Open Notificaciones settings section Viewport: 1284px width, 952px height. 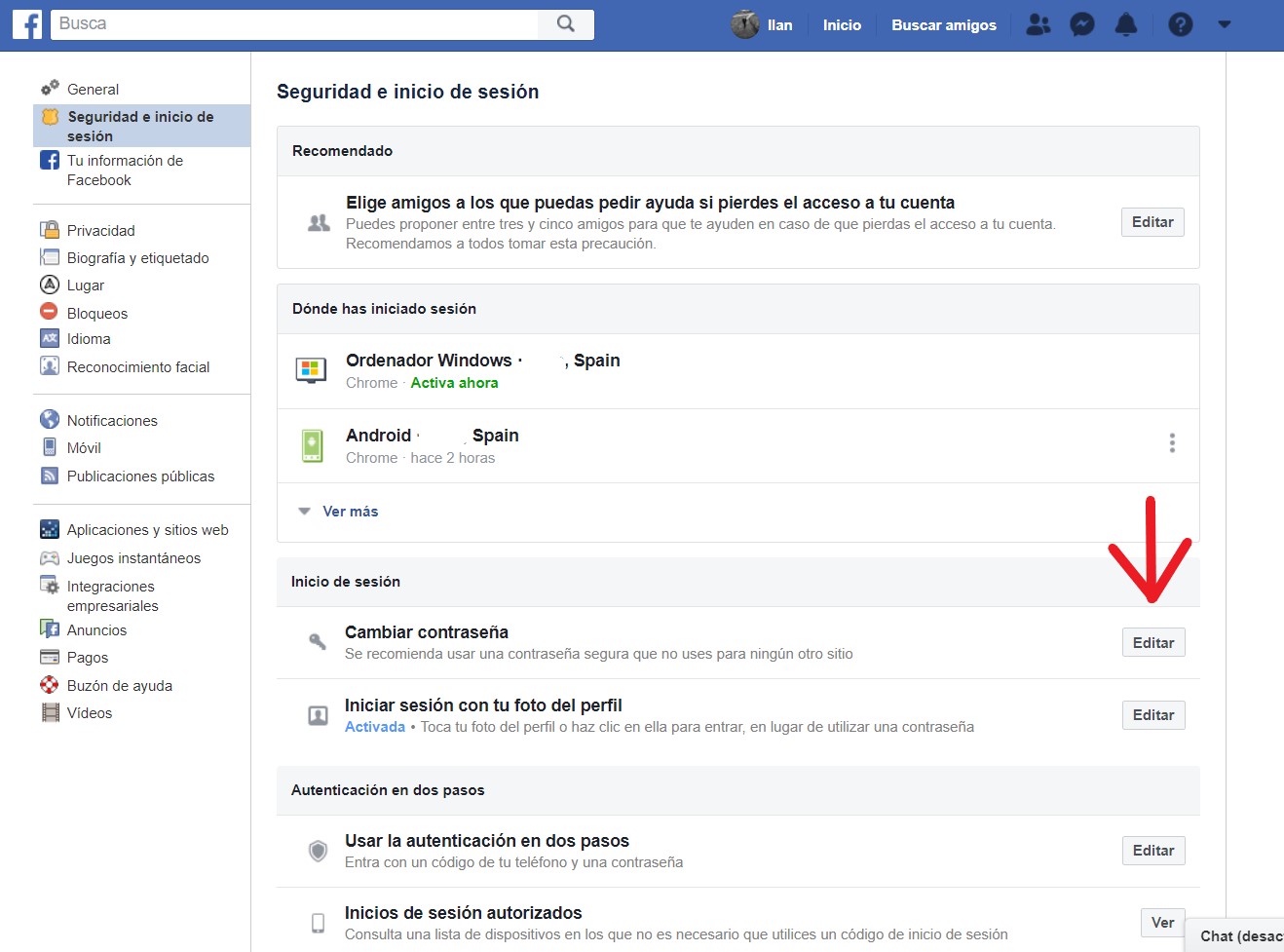pyautogui.click(x=112, y=421)
